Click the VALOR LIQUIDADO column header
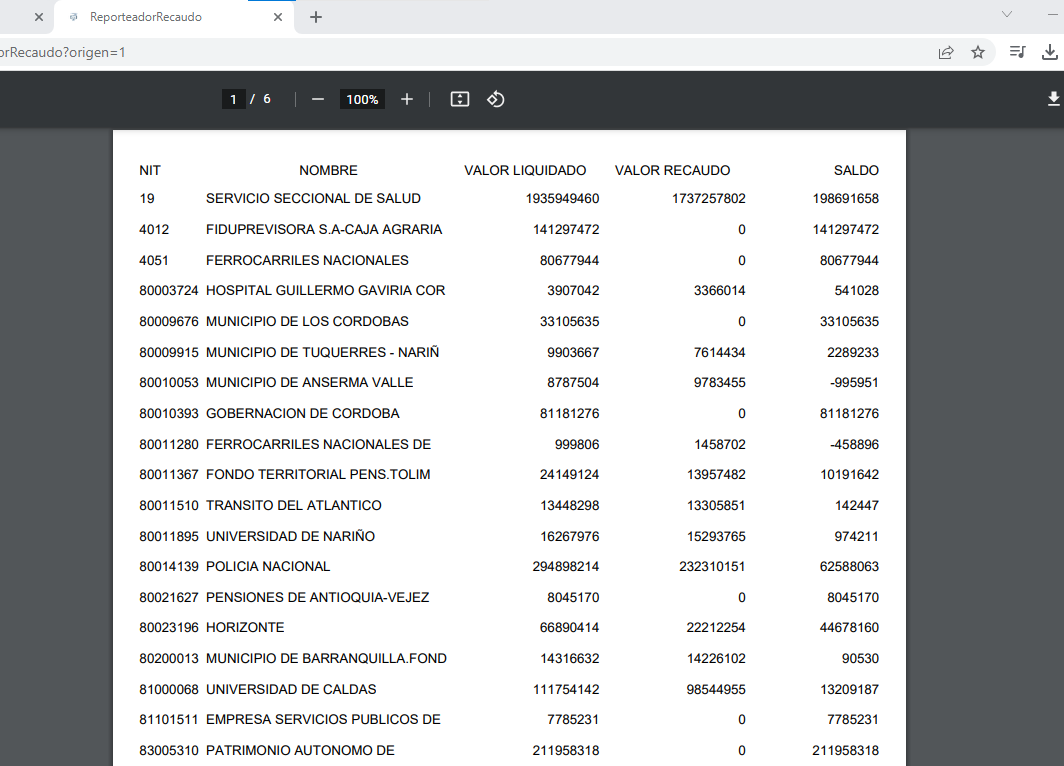The image size is (1064, 766). pos(525,170)
